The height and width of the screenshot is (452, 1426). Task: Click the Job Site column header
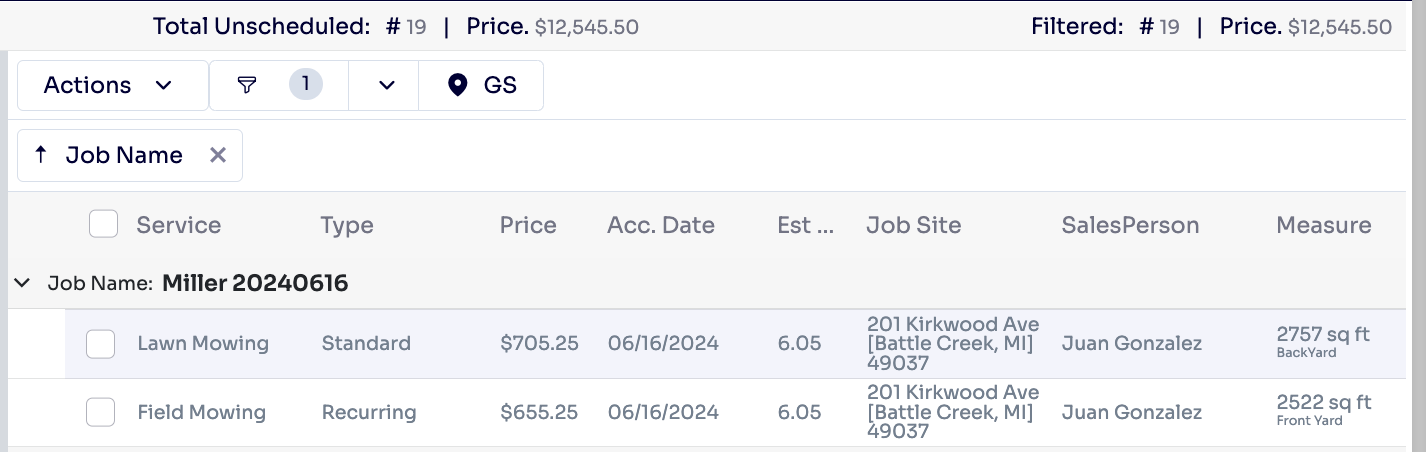click(x=913, y=225)
